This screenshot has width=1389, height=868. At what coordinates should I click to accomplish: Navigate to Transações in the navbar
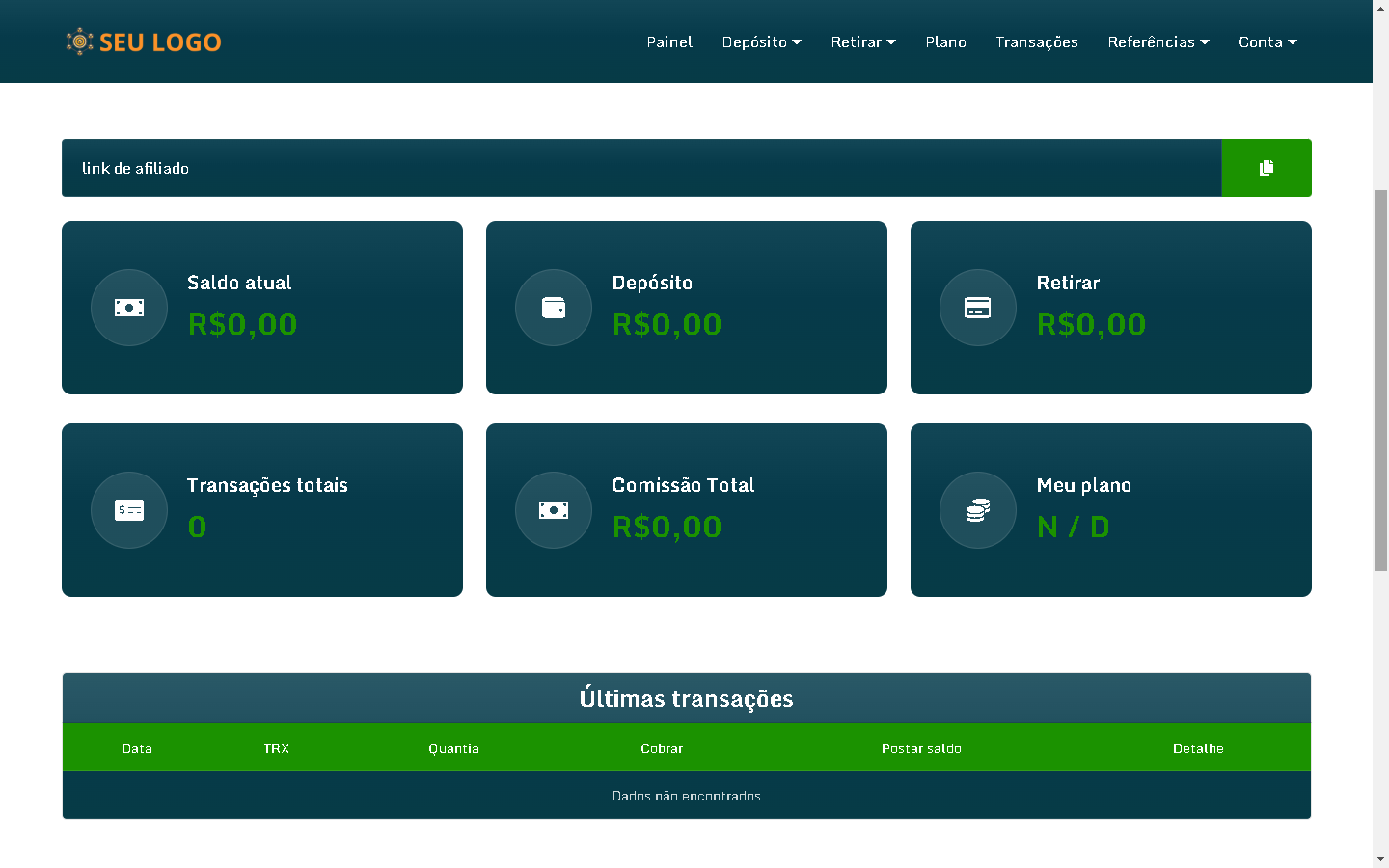[1037, 42]
